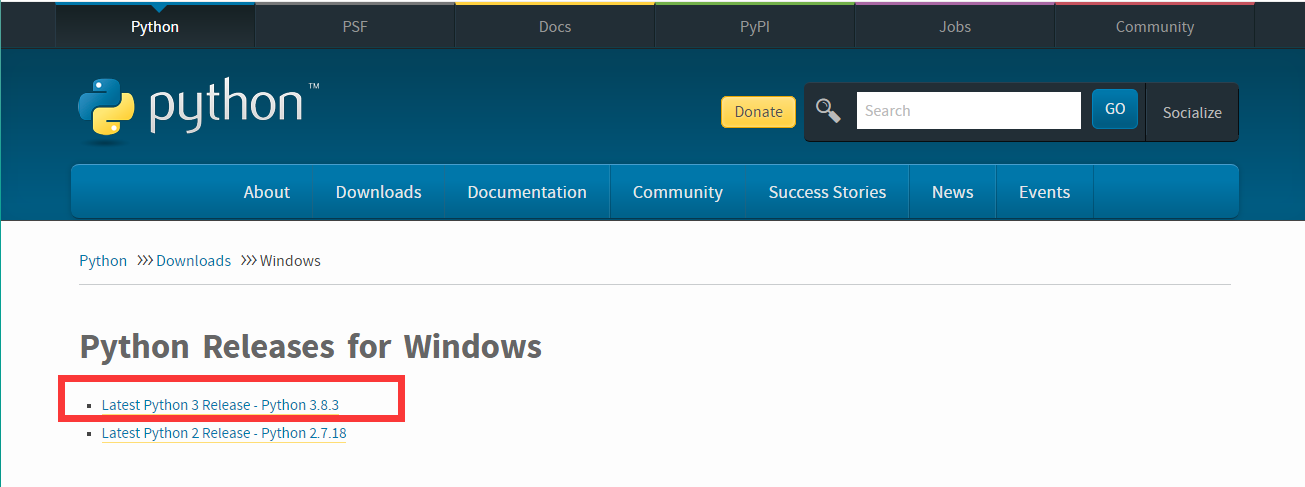The image size is (1305, 487).
Task: Select the Jobs top tab
Action: point(955,27)
